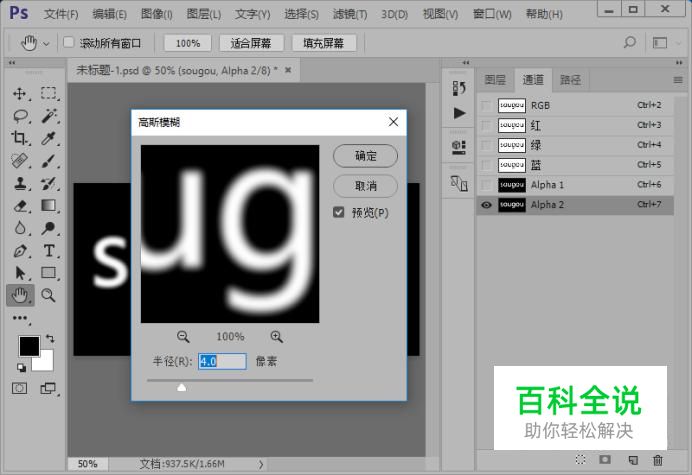Show the Red channel visibility
Image resolution: width=692 pixels, height=475 pixels.
486,125
